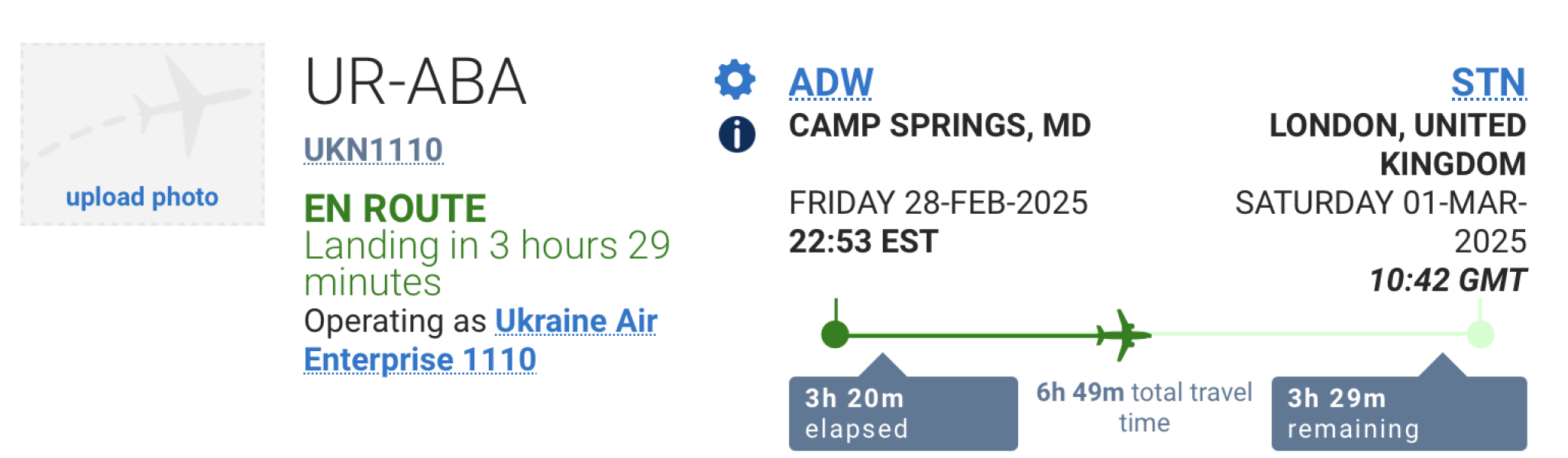
Task: Open the UKN1110 flight number link
Action: click(x=373, y=150)
